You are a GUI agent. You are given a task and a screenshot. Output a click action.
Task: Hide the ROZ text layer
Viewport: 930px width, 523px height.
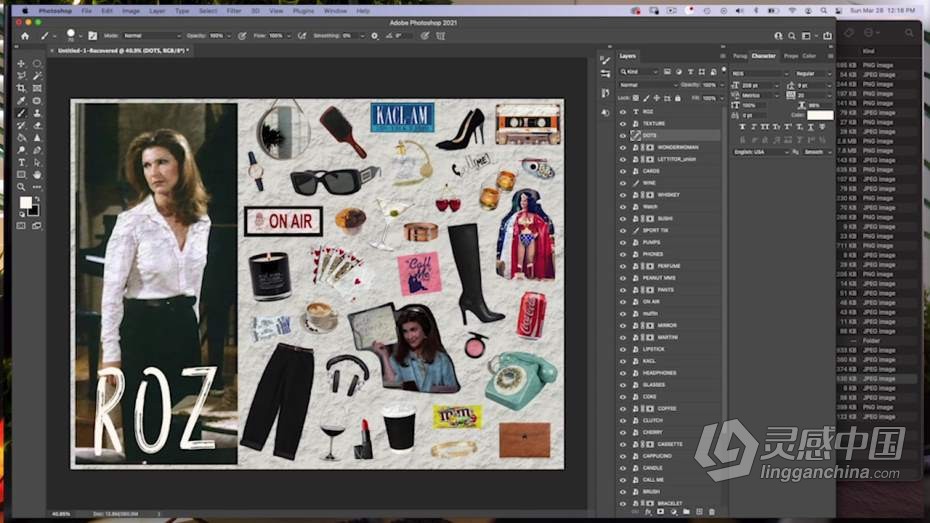pos(623,111)
